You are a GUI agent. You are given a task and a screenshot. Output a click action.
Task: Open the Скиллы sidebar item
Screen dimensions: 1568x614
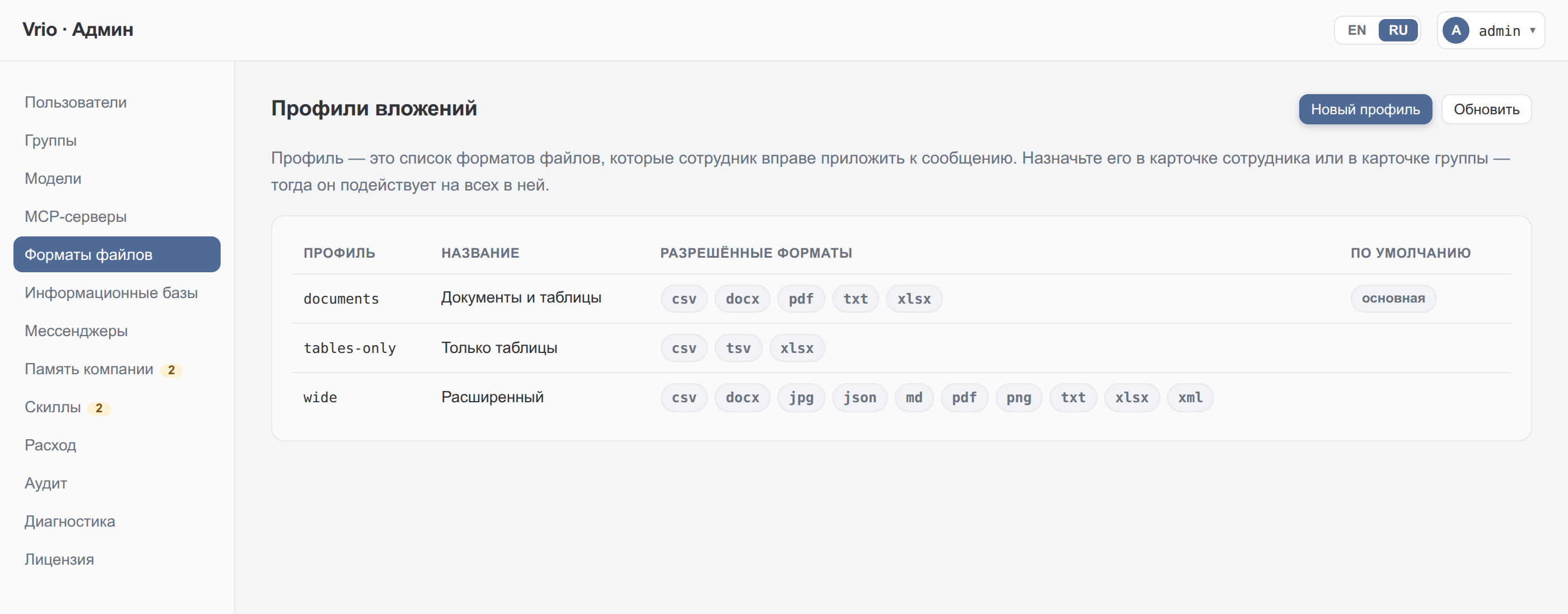click(x=117, y=407)
